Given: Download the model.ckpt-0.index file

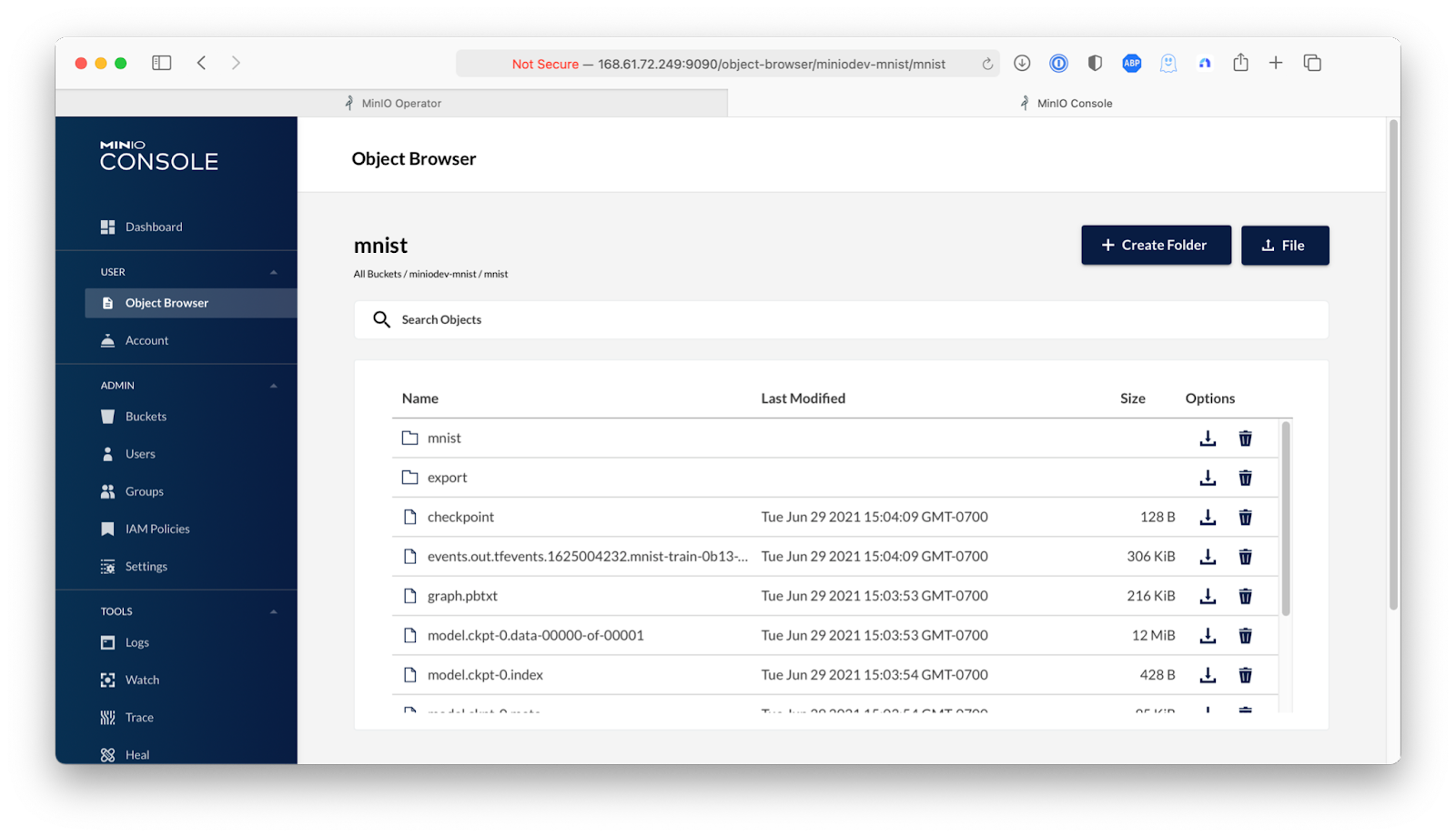Looking at the screenshot, I should 1208,675.
